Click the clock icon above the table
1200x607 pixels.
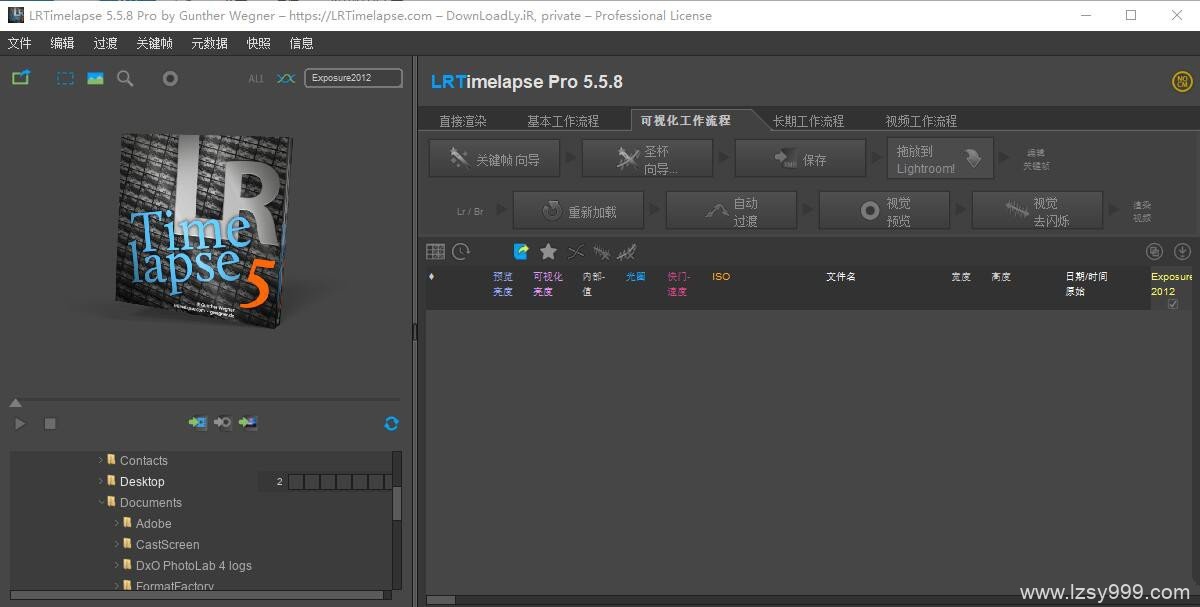[x=461, y=252]
